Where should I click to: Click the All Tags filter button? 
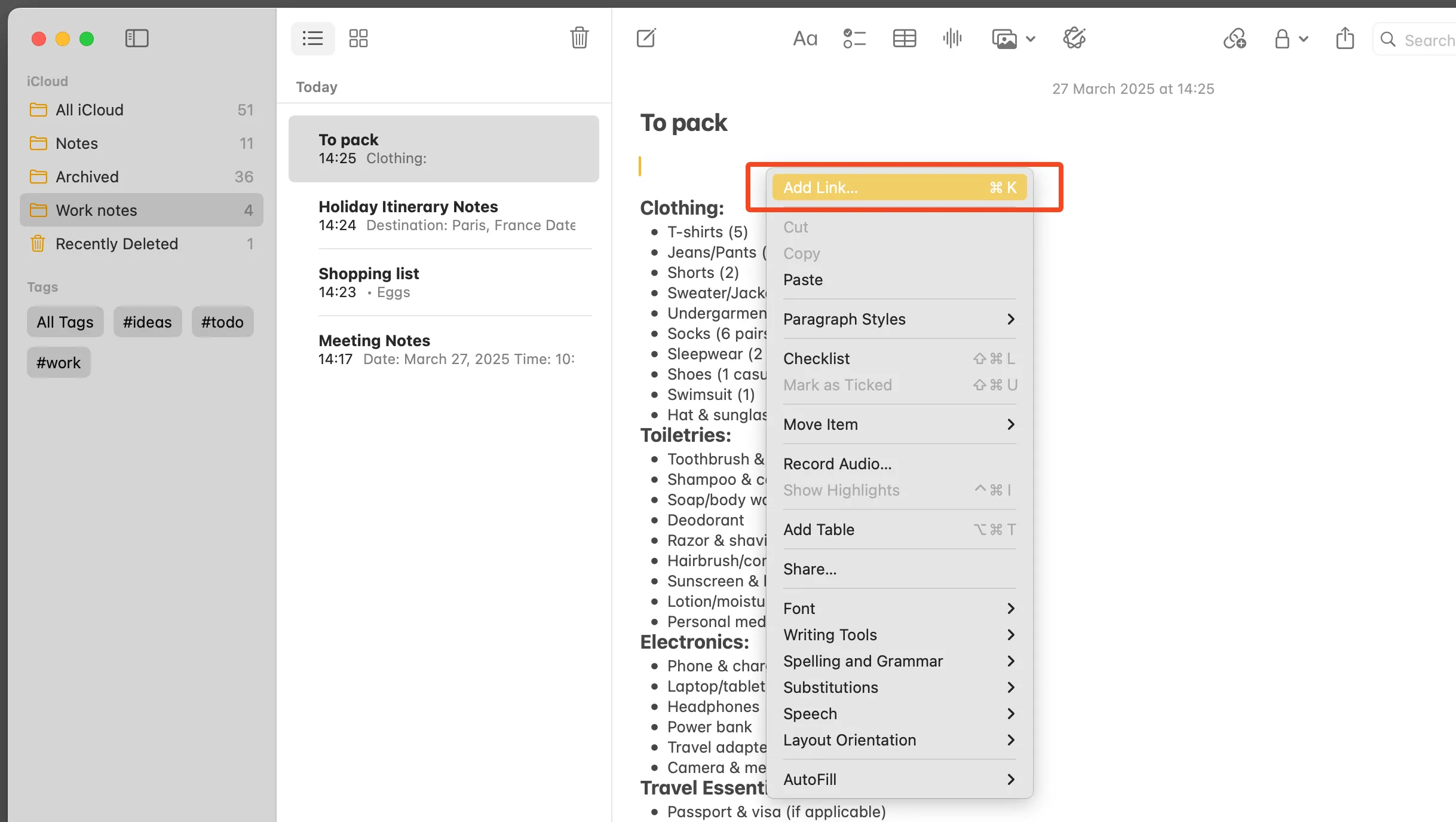65,322
